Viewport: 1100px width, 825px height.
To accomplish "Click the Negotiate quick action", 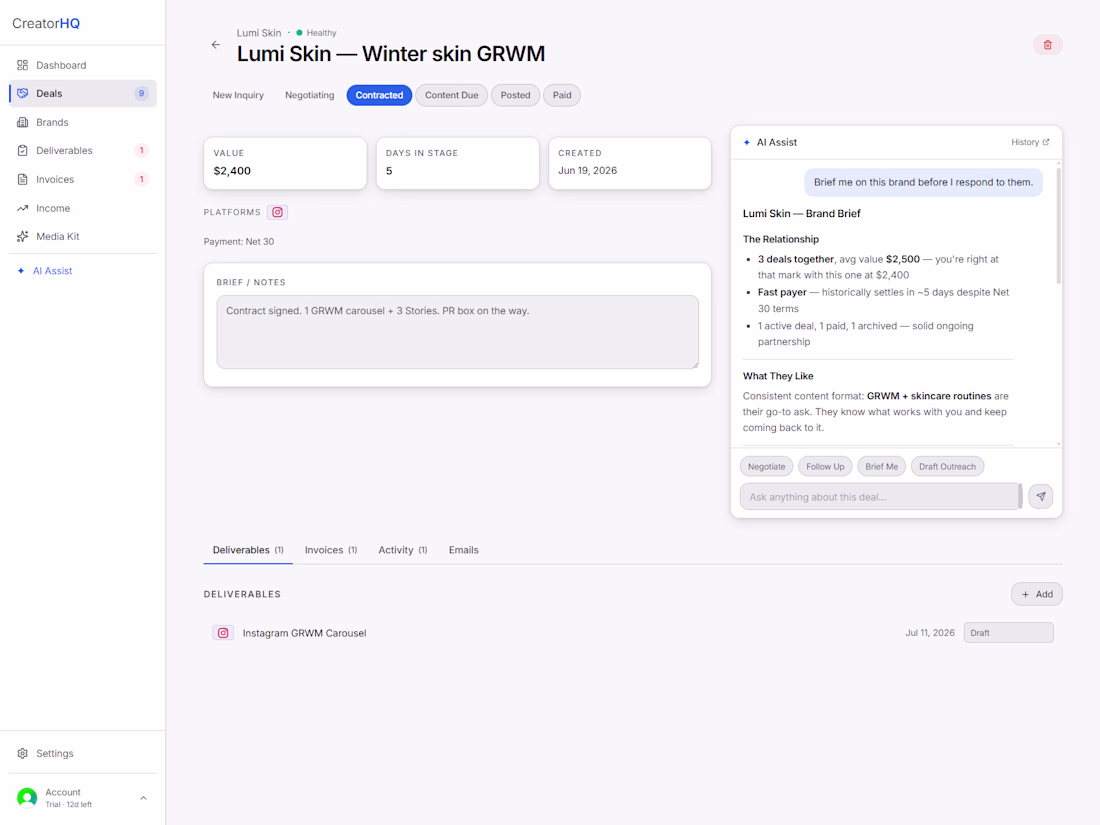I will (x=767, y=467).
